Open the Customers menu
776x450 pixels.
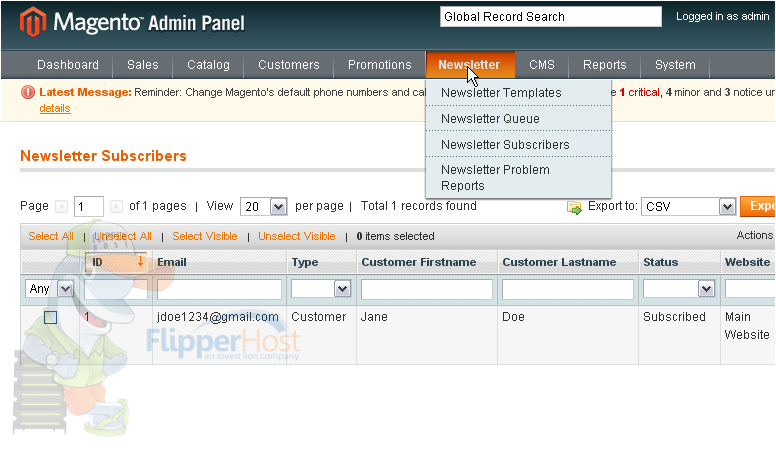click(289, 65)
